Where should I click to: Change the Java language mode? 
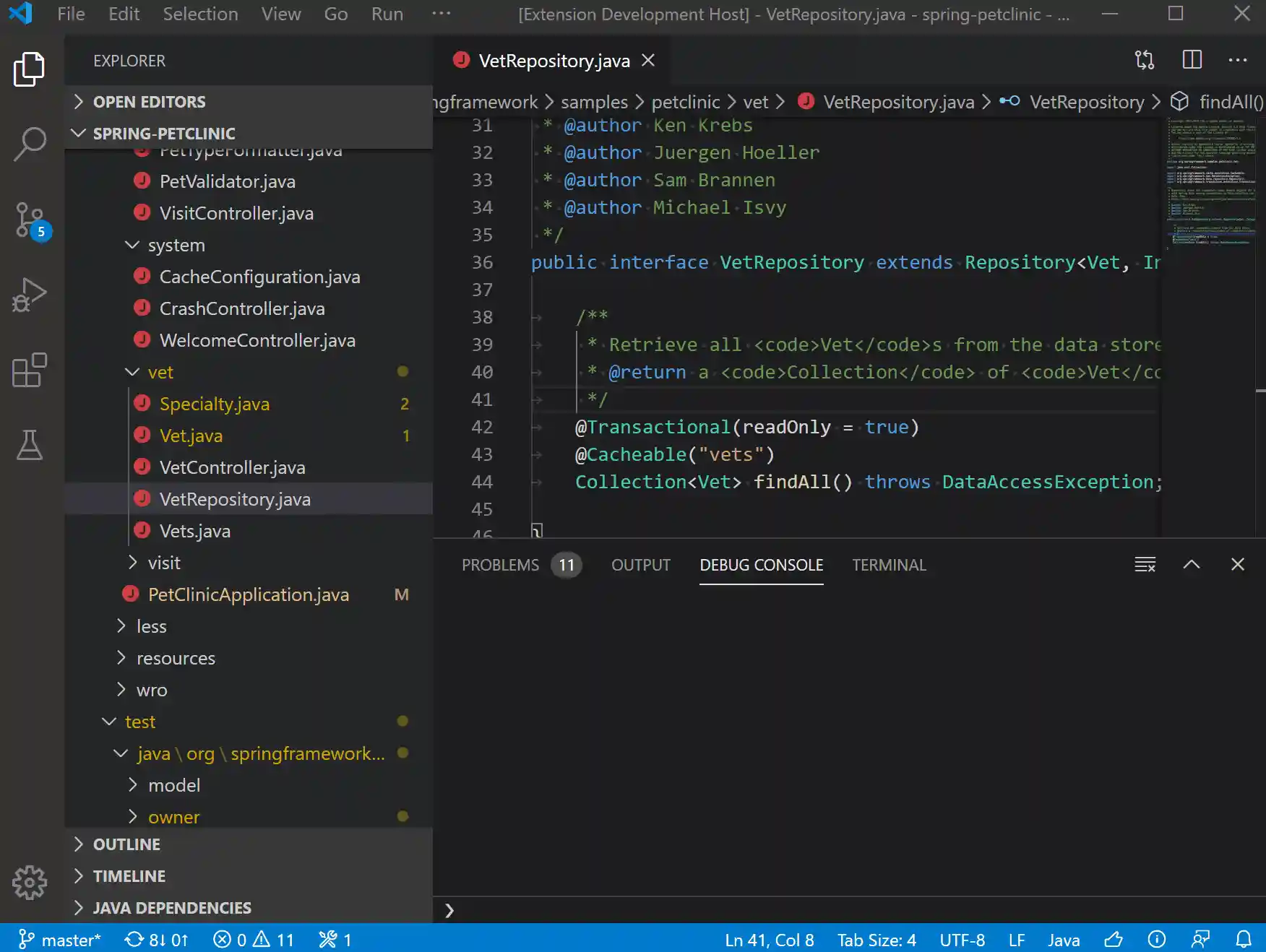click(x=1064, y=939)
